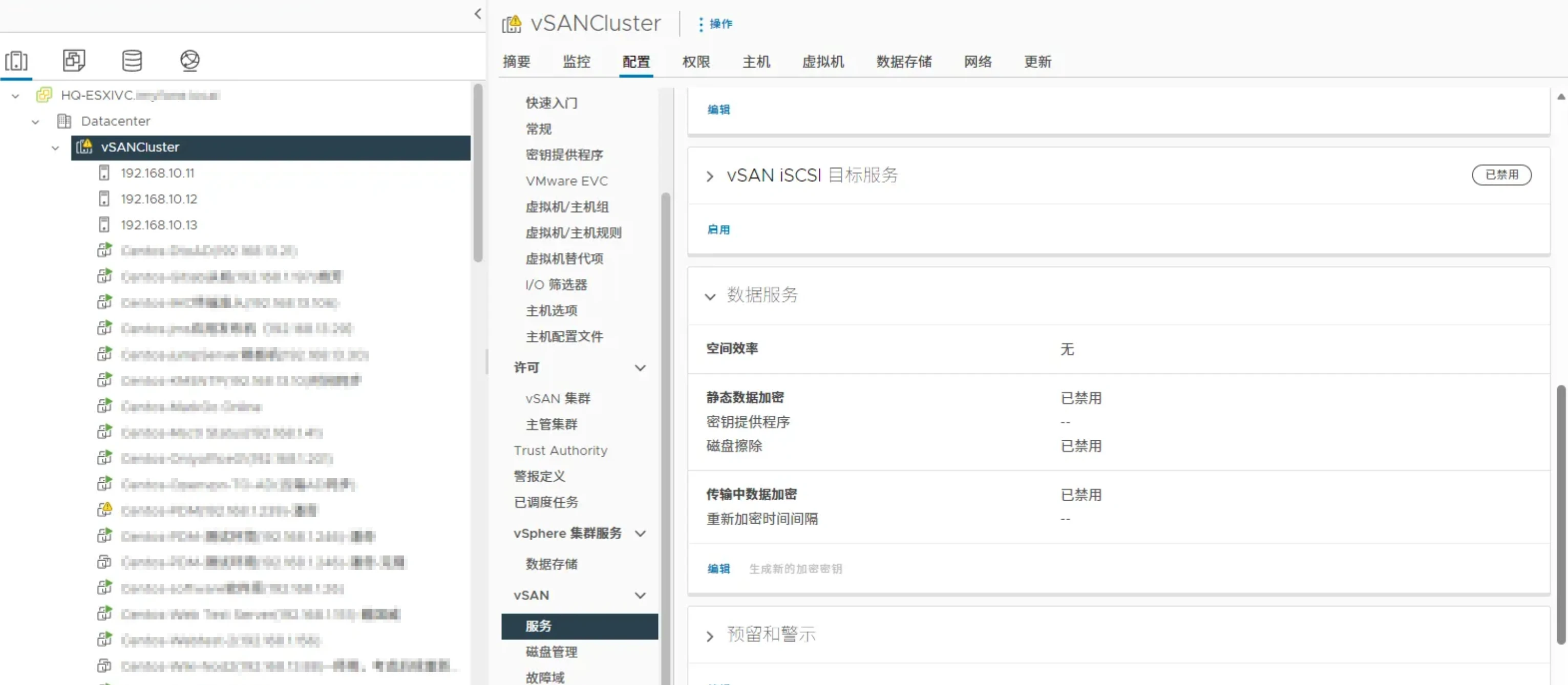Open vSAN 集群 licensing page
Image resolution: width=1568 pixels, height=685 pixels.
tap(558, 398)
